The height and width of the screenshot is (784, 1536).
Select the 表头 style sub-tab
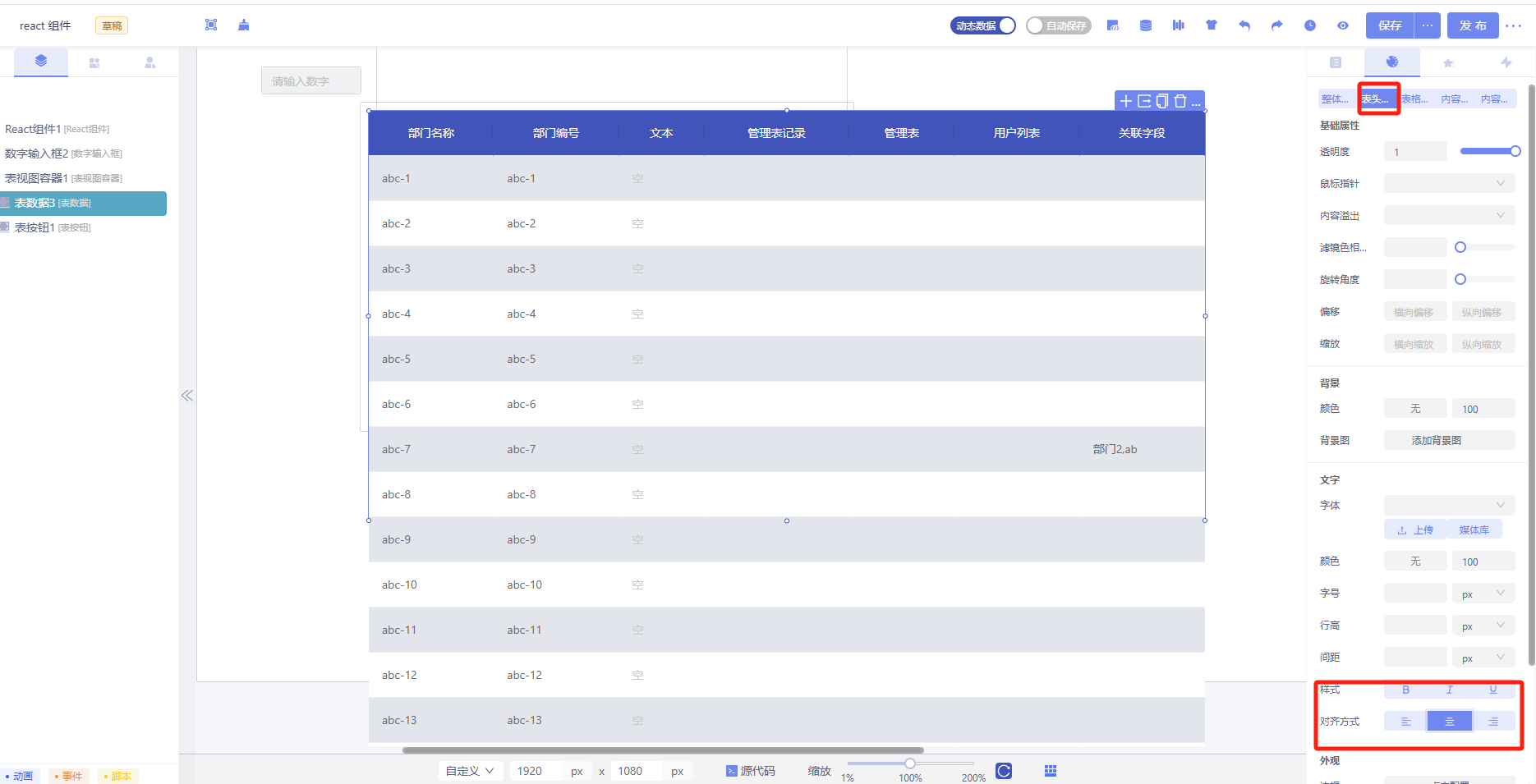[1376, 99]
